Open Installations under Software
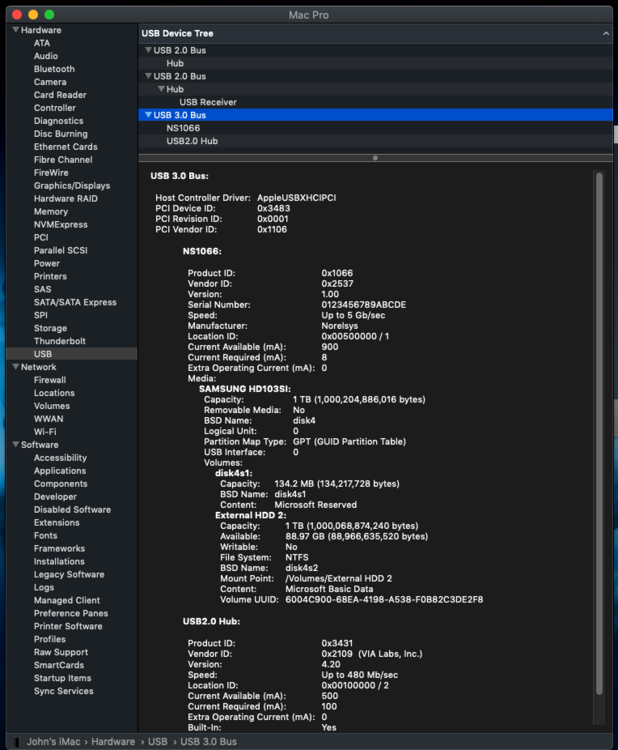Screen dimensions: 618x750 [x=59, y=562]
